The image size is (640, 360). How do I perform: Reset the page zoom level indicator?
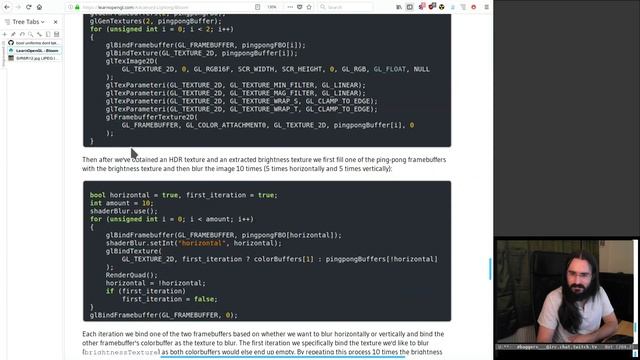click(272, 7)
